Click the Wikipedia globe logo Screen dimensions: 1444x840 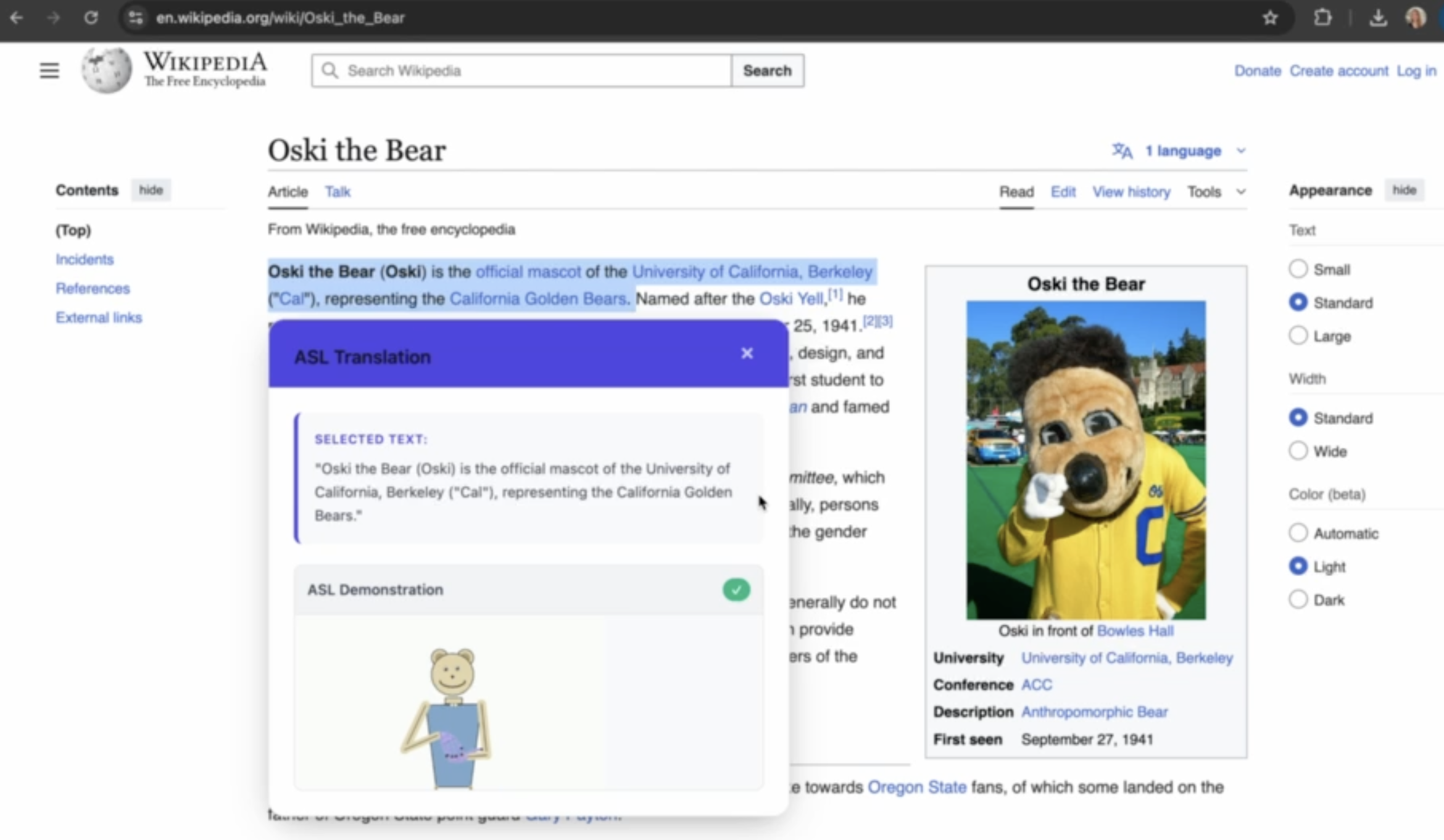pos(106,70)
